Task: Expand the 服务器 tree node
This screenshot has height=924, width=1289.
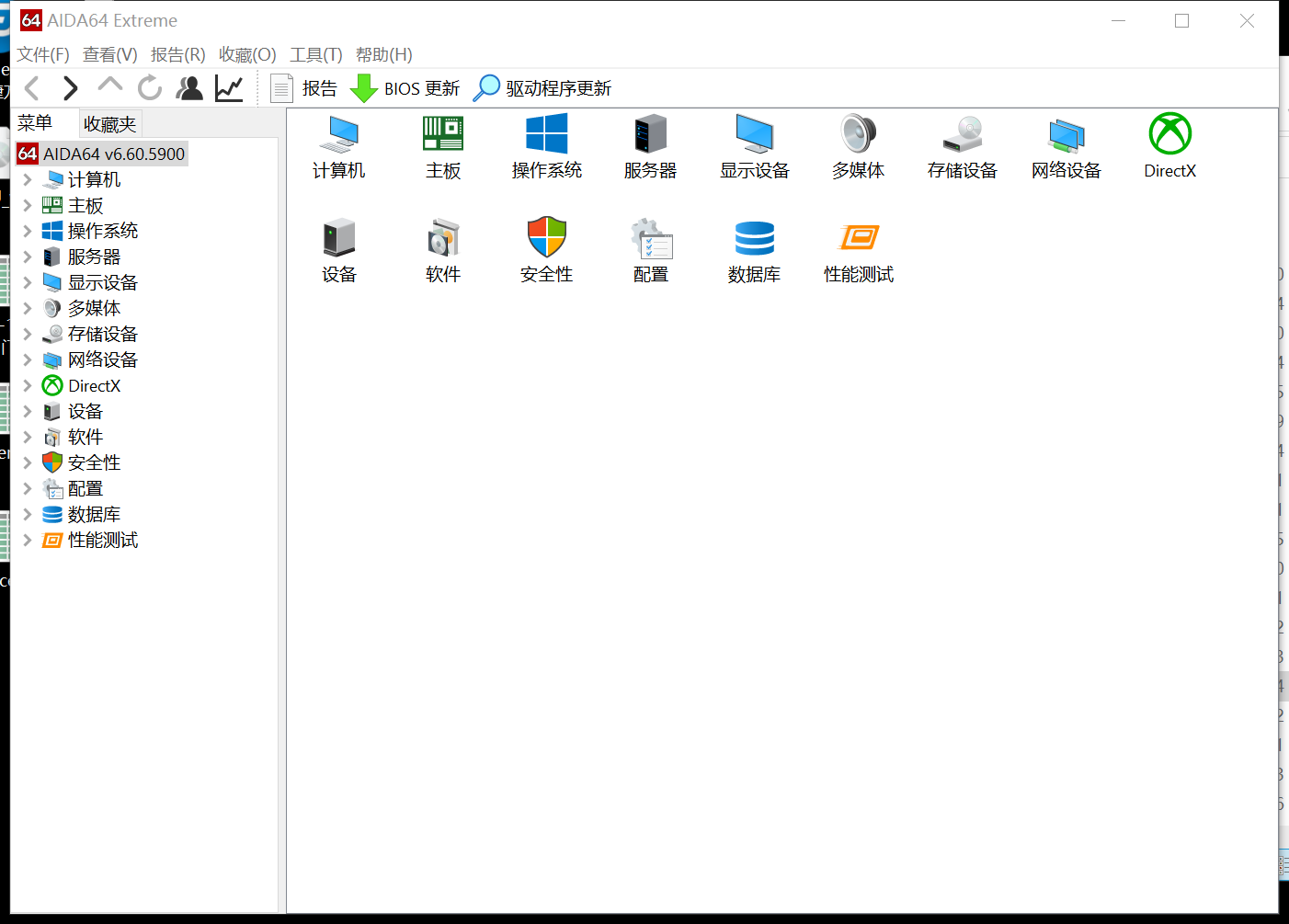Action: 28,257
